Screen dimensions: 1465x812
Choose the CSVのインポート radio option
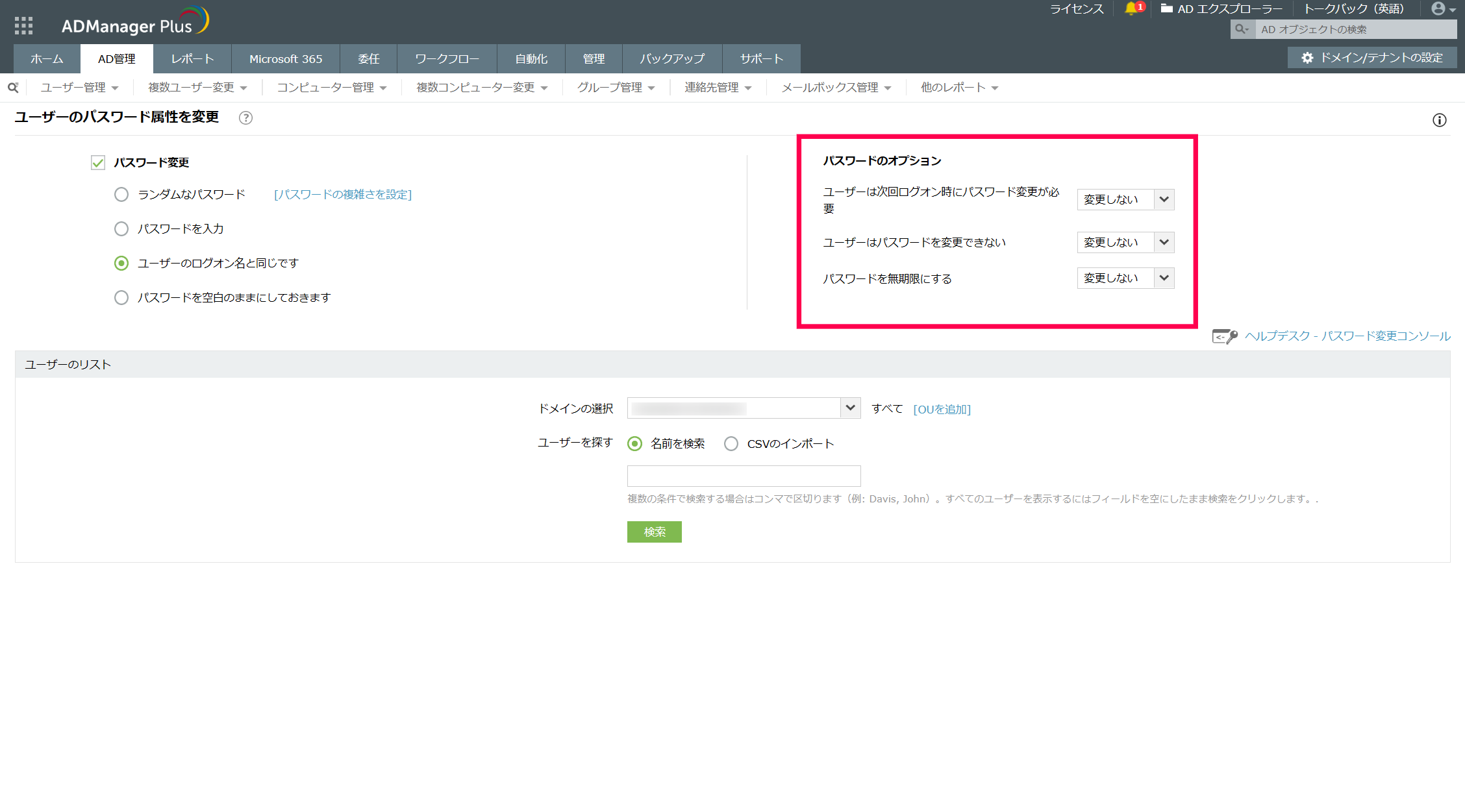pyautogui.click(x=731, y=444)
